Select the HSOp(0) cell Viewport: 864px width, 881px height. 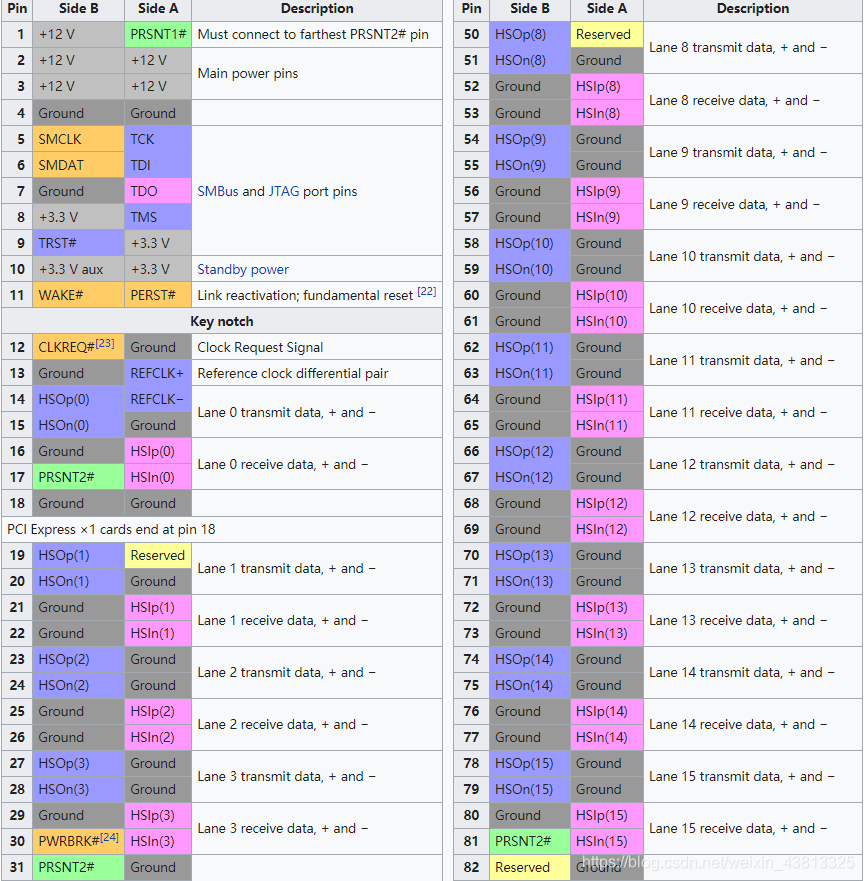[x=79, y=399]
